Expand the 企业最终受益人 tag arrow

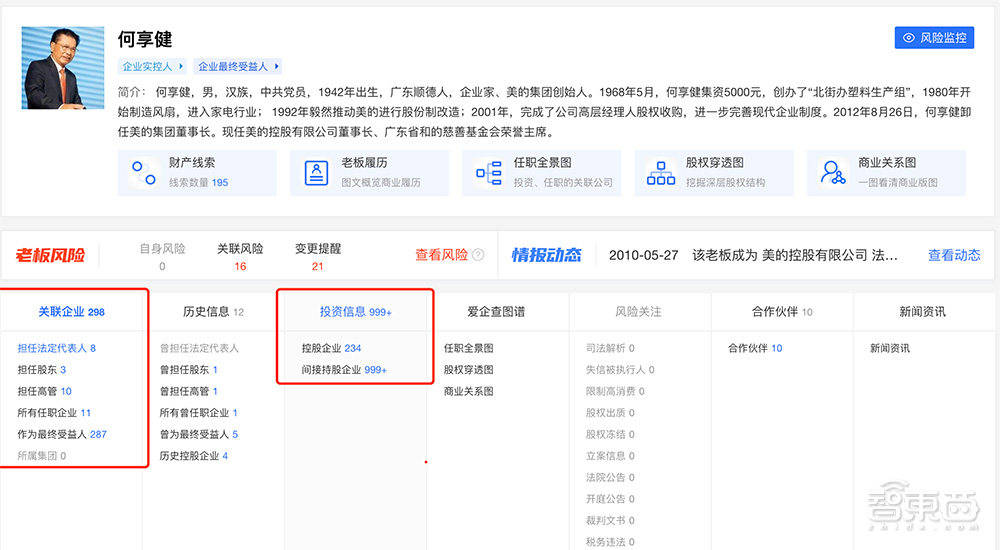tap(277, 66)
